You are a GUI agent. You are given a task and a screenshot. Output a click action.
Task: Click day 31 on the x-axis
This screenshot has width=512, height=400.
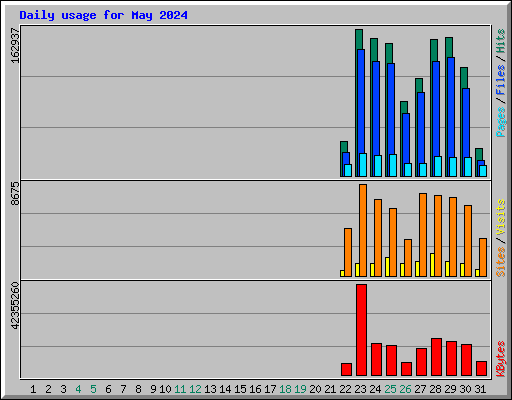click(x=480, y=389)
